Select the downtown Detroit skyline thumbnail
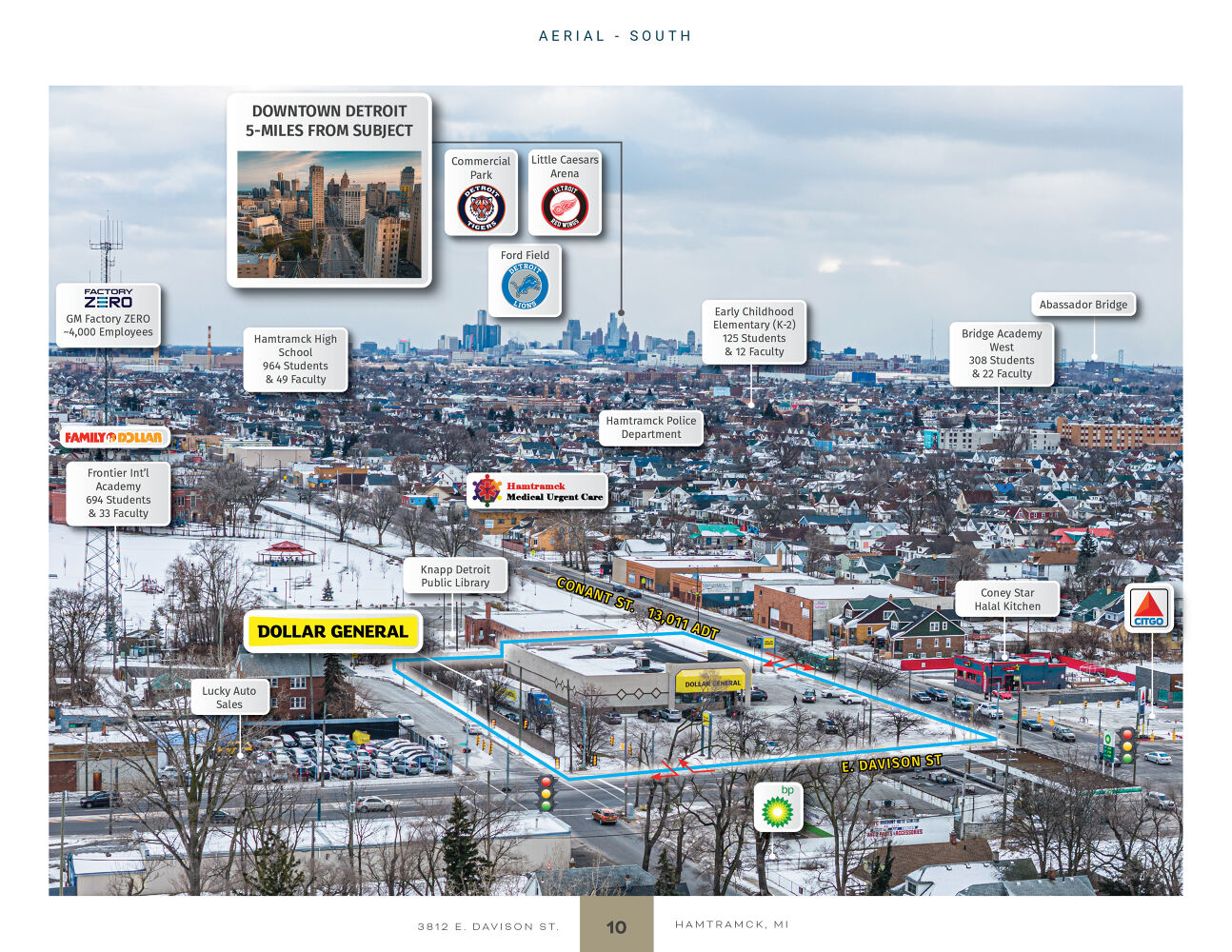The height and width of the screenshot is (952, 1232). (x=329, y=214)
